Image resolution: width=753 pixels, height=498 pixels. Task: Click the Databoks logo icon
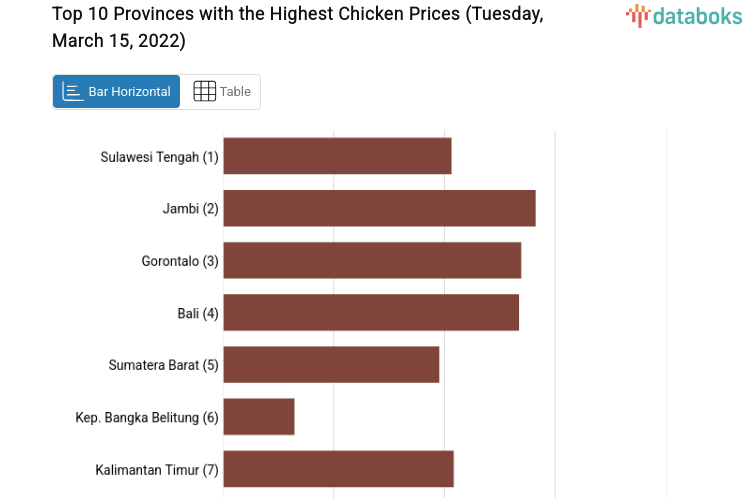pyautogui.click(x=638, y=15)
